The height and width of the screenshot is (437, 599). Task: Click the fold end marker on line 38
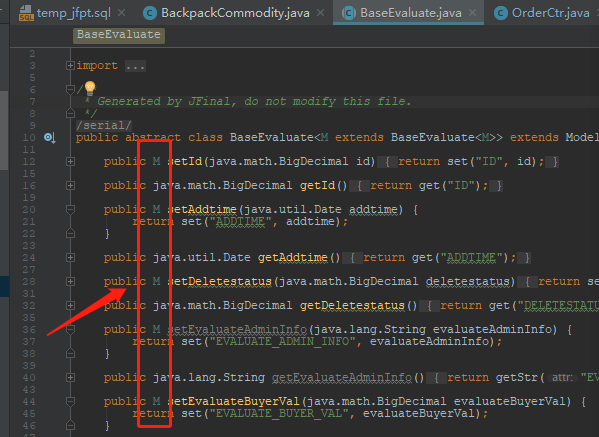click(70, 353)
